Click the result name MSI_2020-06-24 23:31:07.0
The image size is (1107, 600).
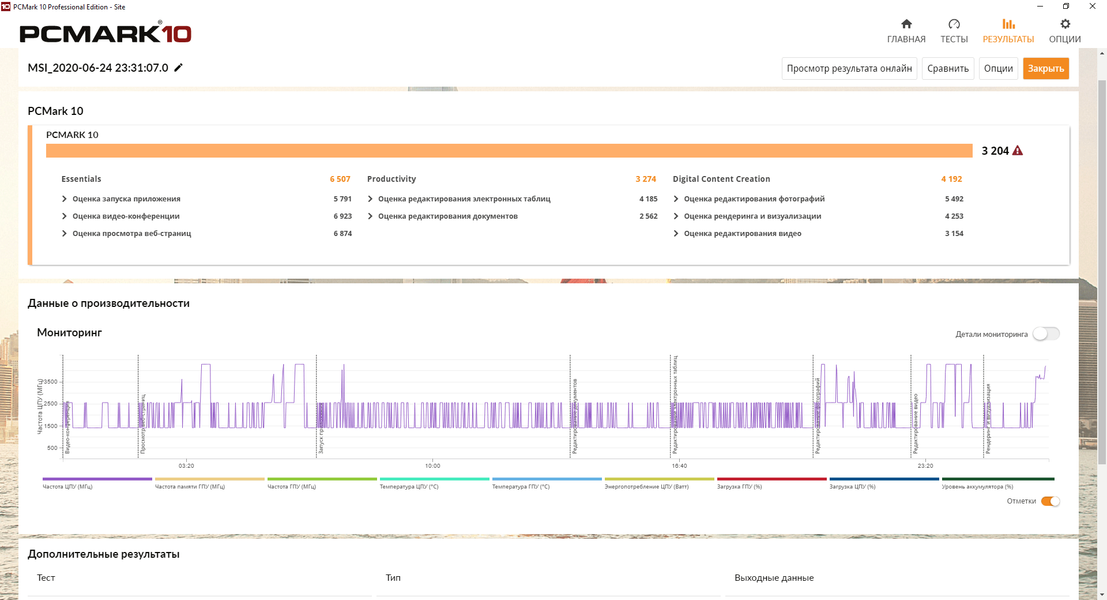click(98, 68)
